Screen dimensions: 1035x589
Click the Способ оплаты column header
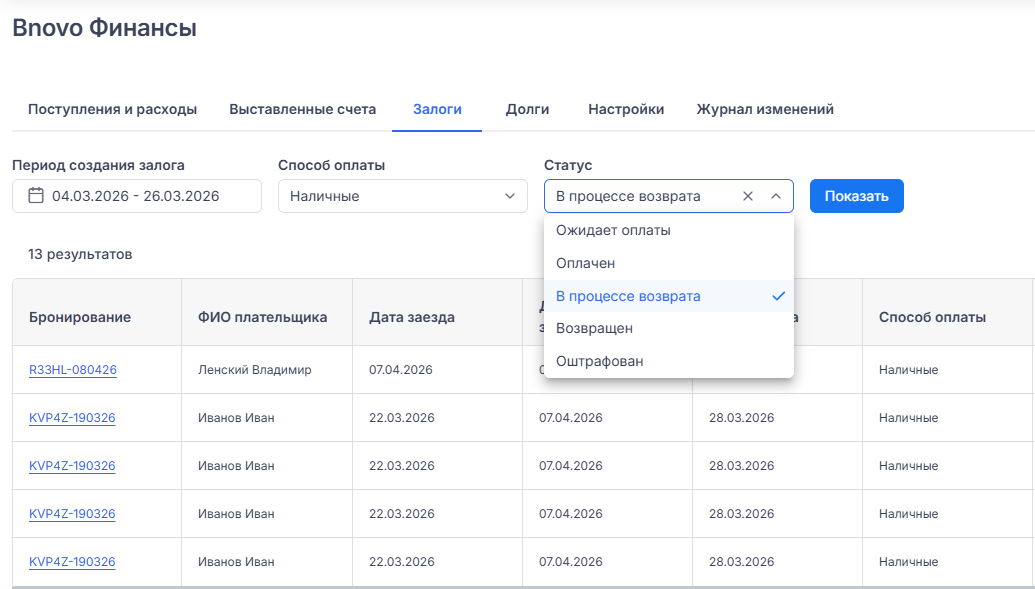click(932, 317)
